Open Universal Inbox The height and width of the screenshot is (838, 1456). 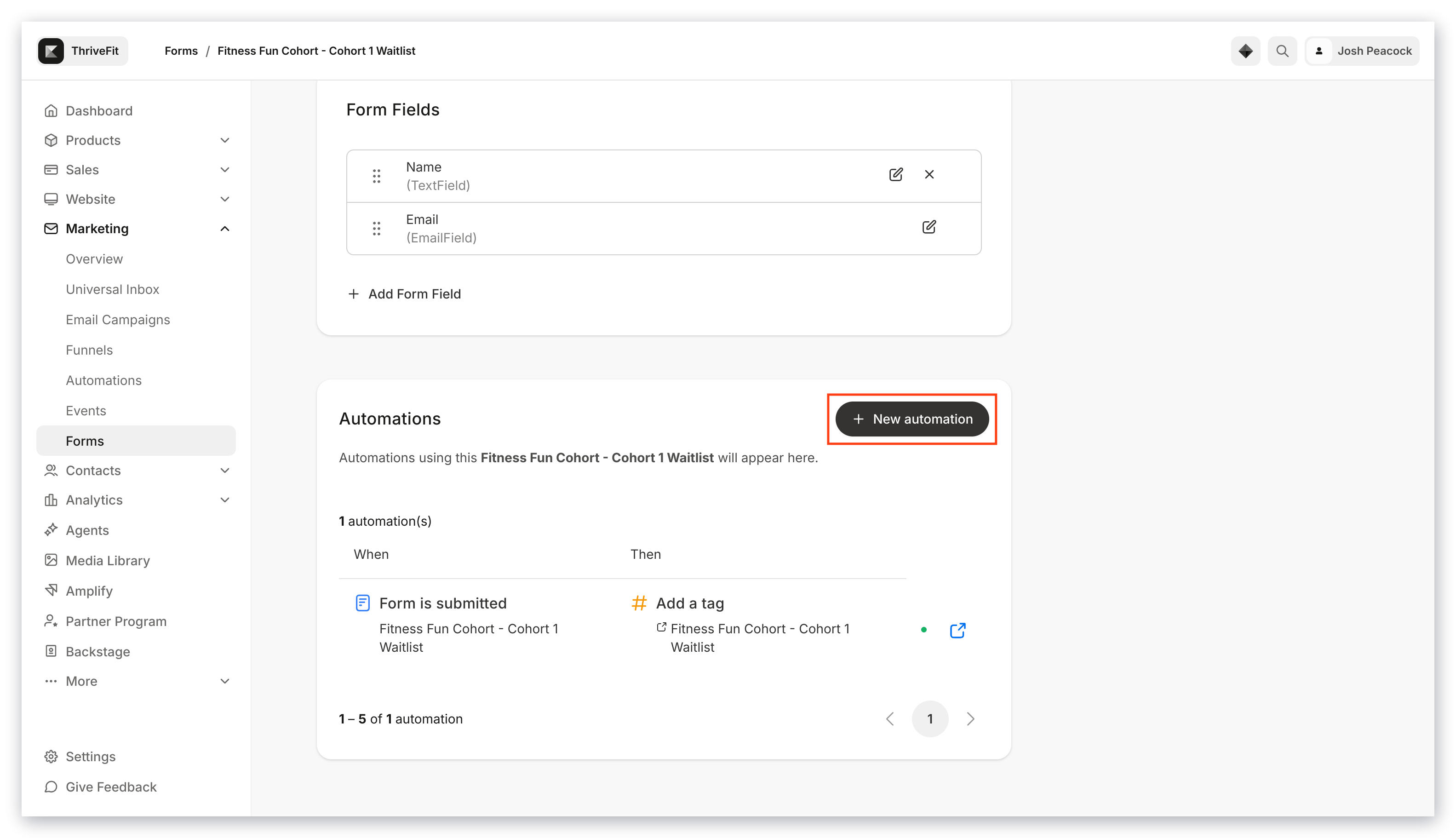112,289
